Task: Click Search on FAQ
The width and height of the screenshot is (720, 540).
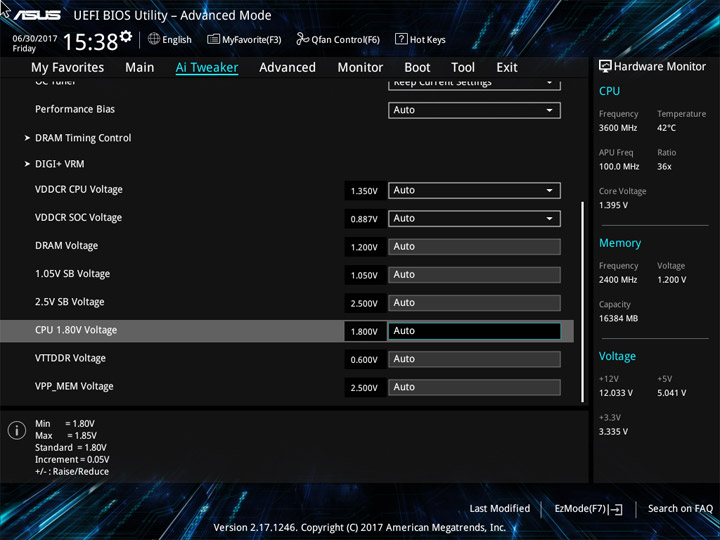Action: pyautogui.click(x=680, y=508)
